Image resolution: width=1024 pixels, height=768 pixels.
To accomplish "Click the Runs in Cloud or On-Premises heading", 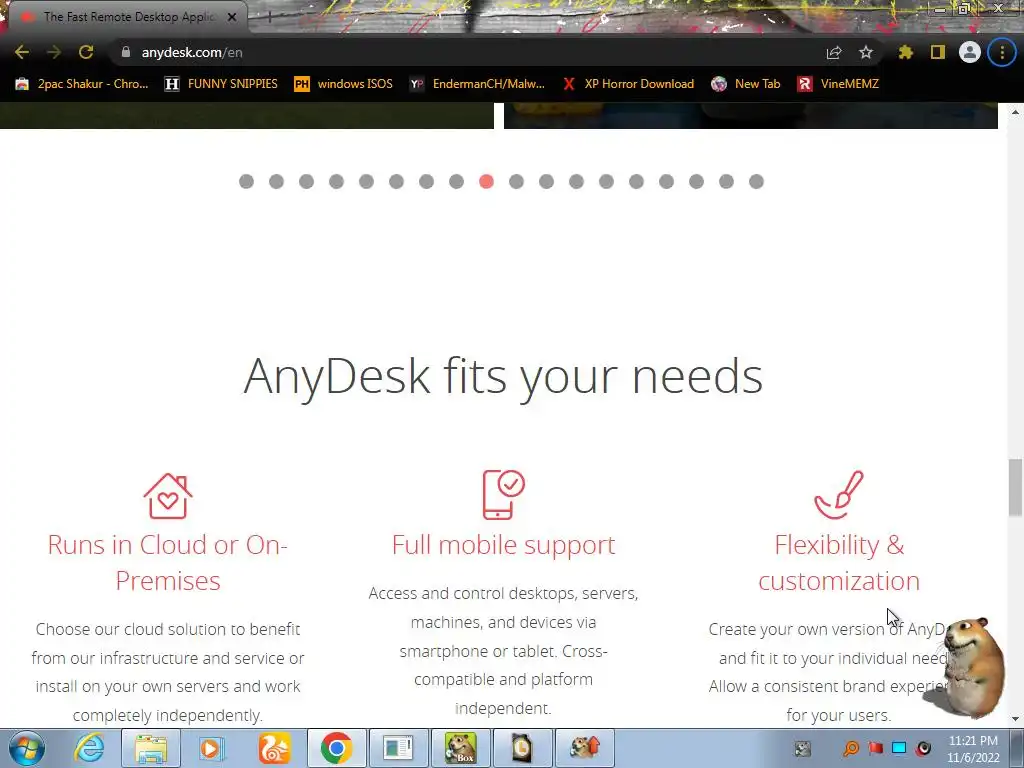I will coord(168,562).
